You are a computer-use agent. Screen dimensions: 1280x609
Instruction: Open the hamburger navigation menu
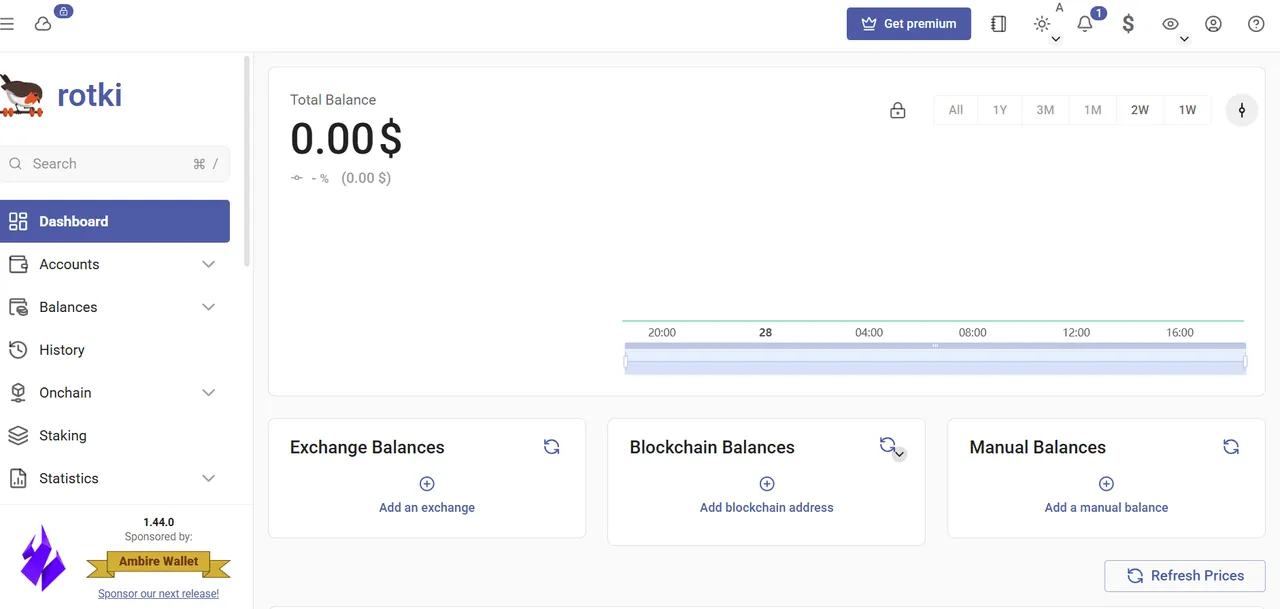(7, 24)
